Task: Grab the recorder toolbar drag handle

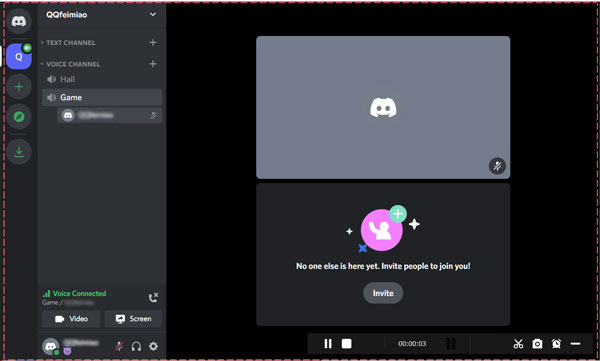Action: [451, 344]
